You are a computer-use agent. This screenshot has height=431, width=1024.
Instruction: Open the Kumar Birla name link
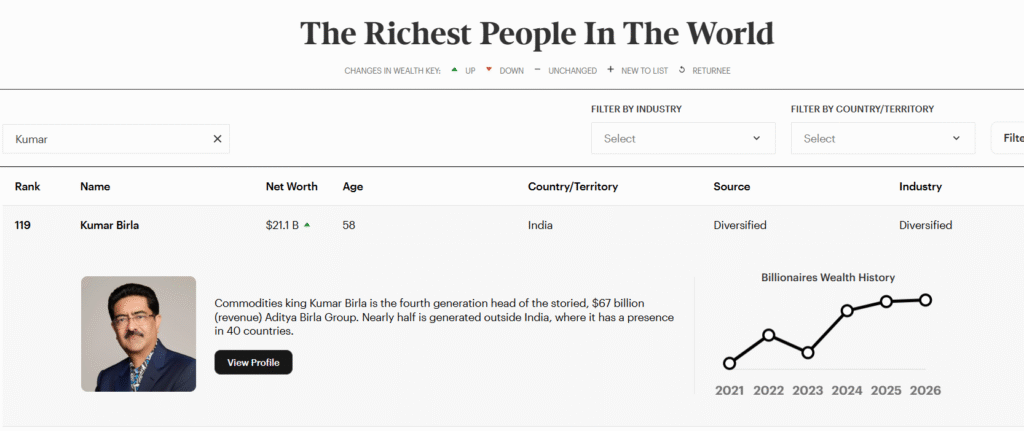[110, 225]
